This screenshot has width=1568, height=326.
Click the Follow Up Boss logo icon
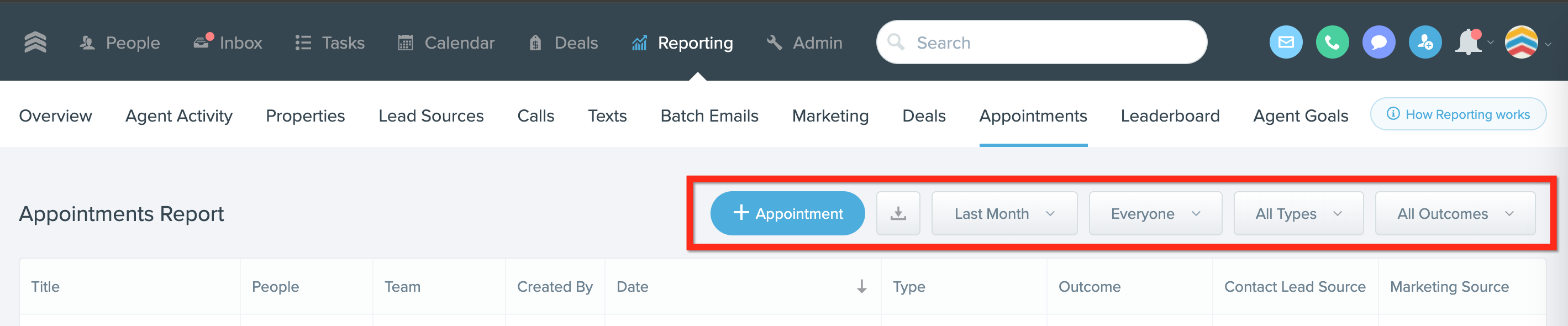click(35, 43)
